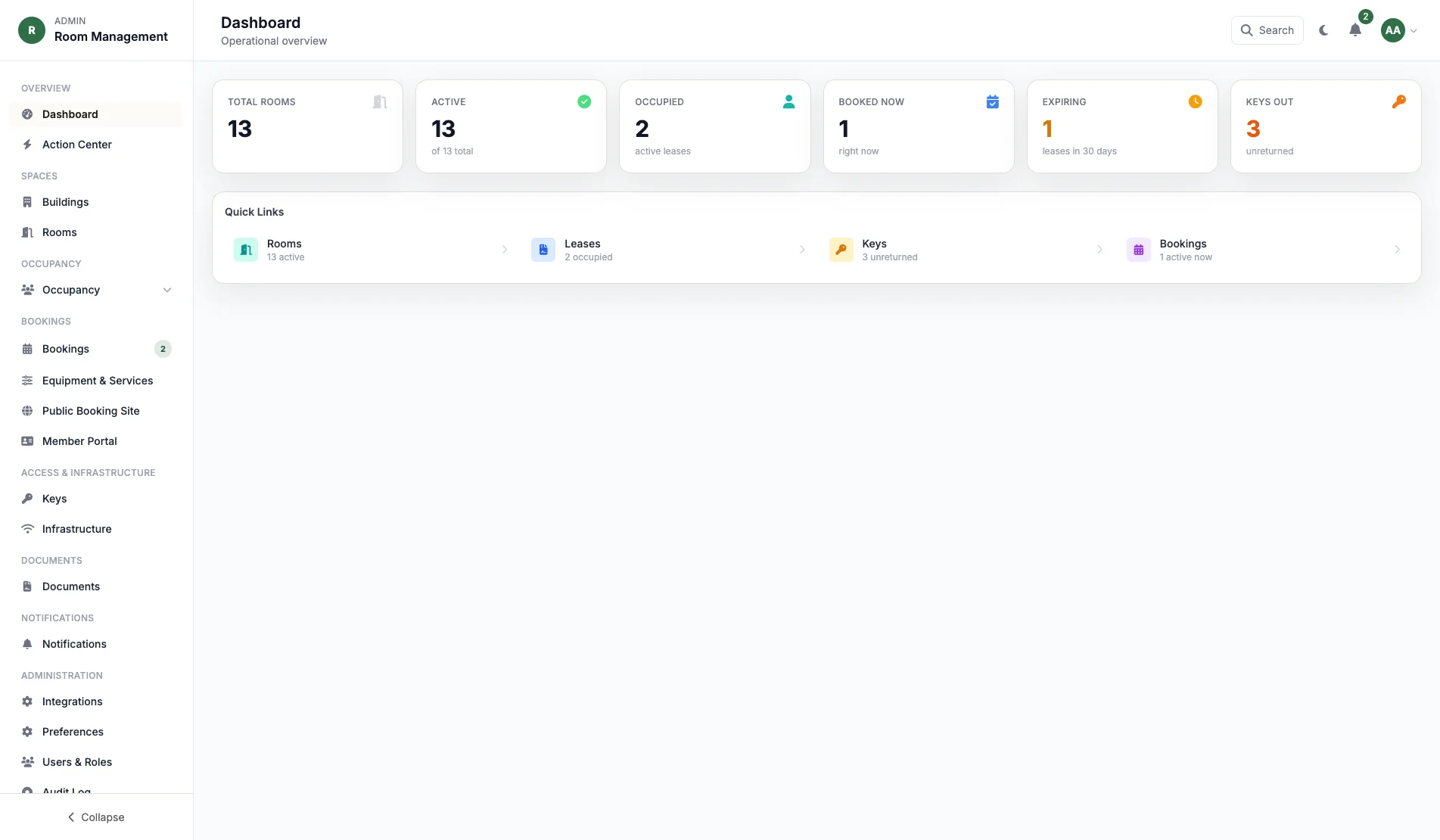Viewport: 1440px width, 840px height.
Task: Open the Bookings quick link
Action: pyautogui.click(x=1263, y=250)
